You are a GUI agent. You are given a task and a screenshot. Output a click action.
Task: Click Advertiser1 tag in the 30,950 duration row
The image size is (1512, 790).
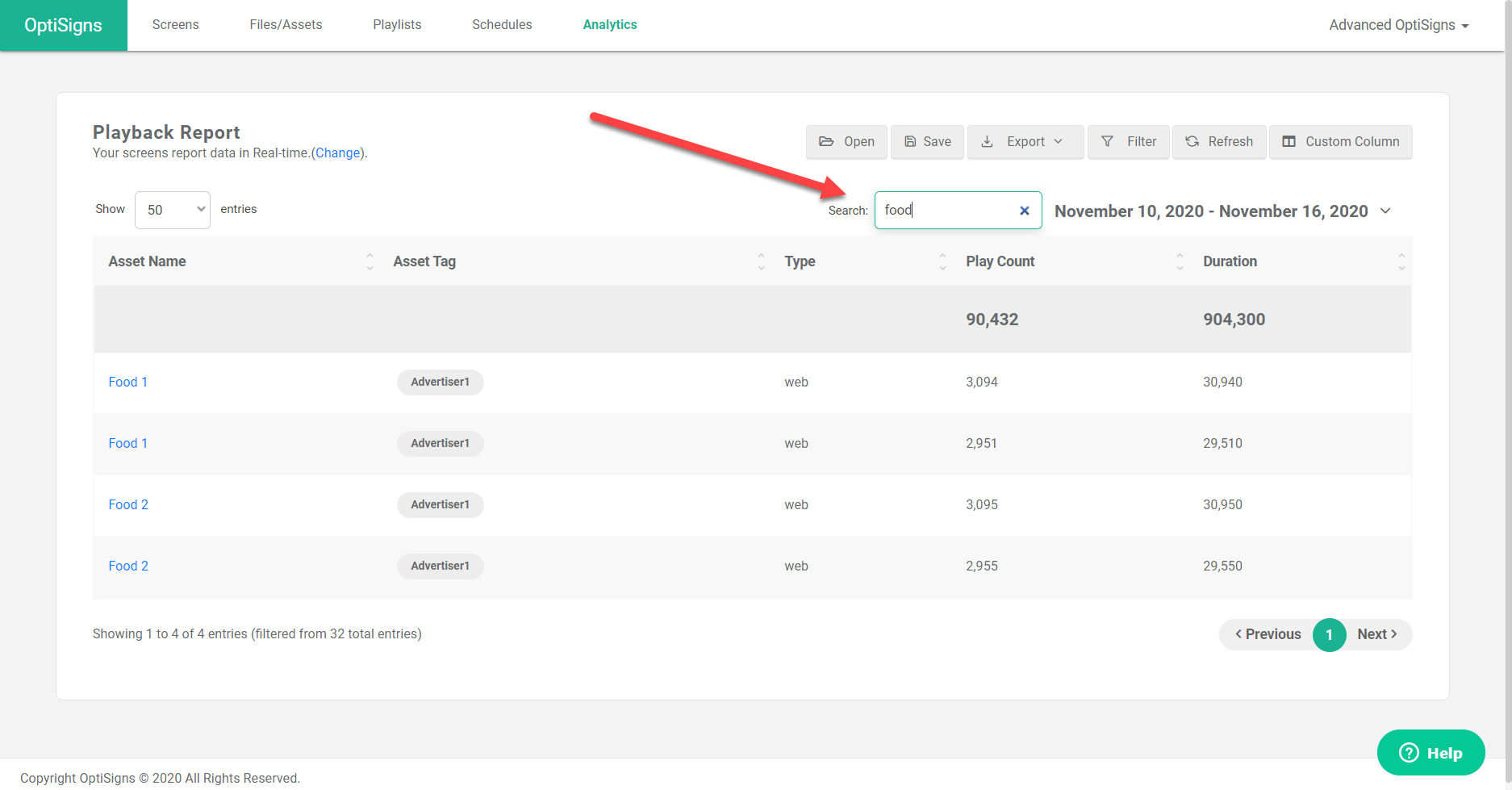440,505
